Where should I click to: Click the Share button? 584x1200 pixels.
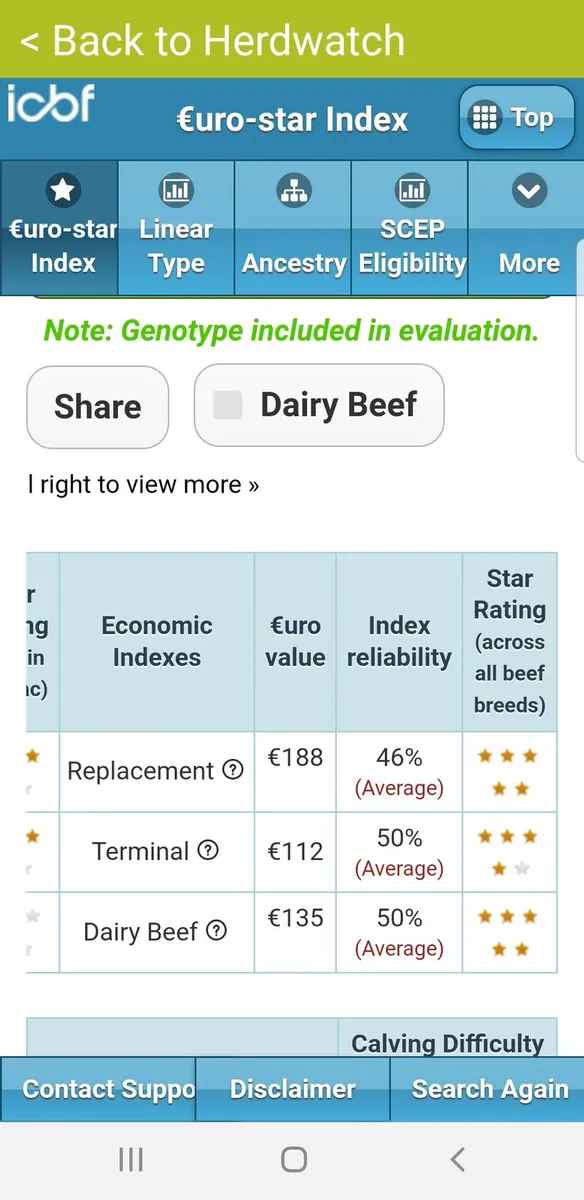(x=98, y=406)
